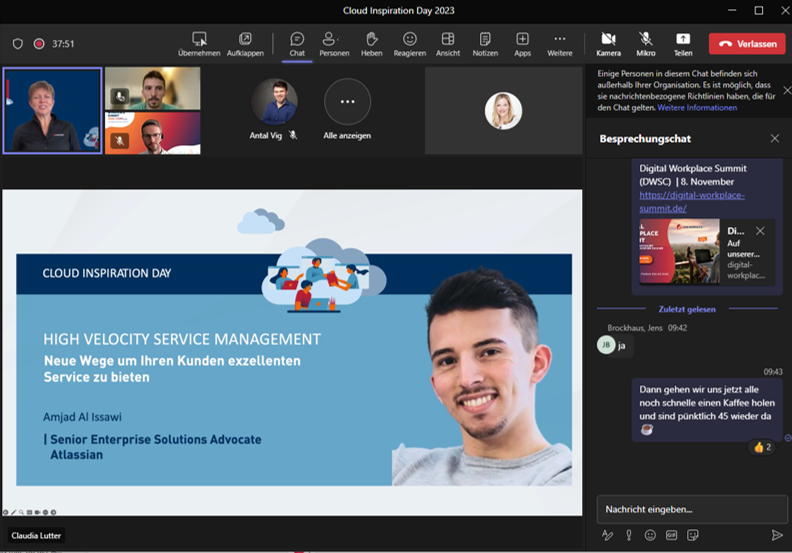This screenshot has height=553, width=792.
Task: Click the blonde woman avatar tile
Action: tap(503, 111)
